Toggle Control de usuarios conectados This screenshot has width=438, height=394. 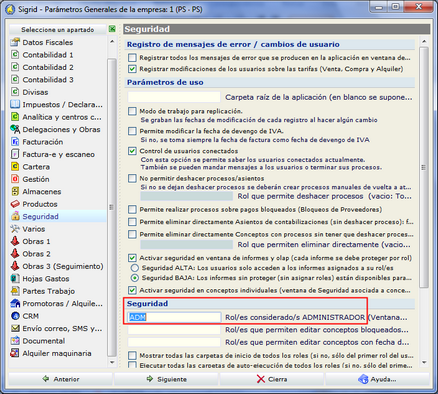tap(132, 151)
